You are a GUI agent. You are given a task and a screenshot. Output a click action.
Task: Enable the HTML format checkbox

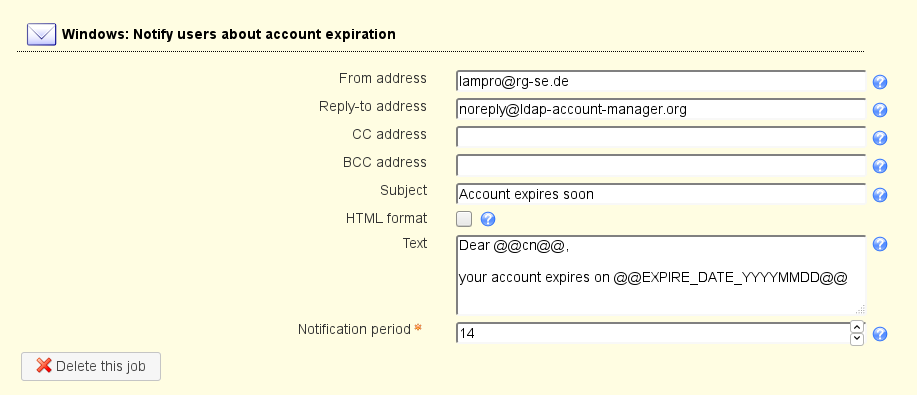(x=464, y=219)
